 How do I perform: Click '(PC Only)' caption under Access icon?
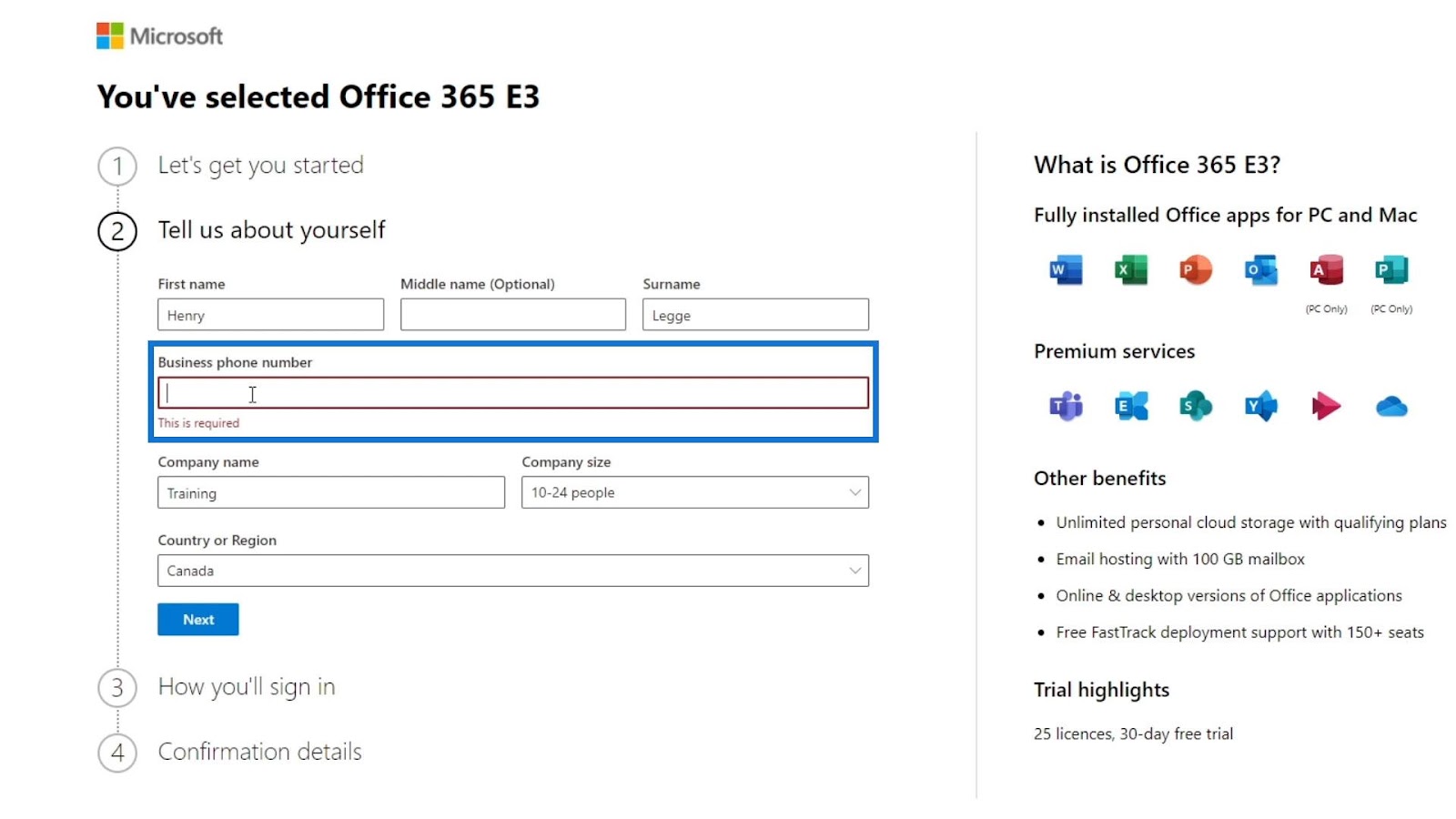click(1327, 309)
